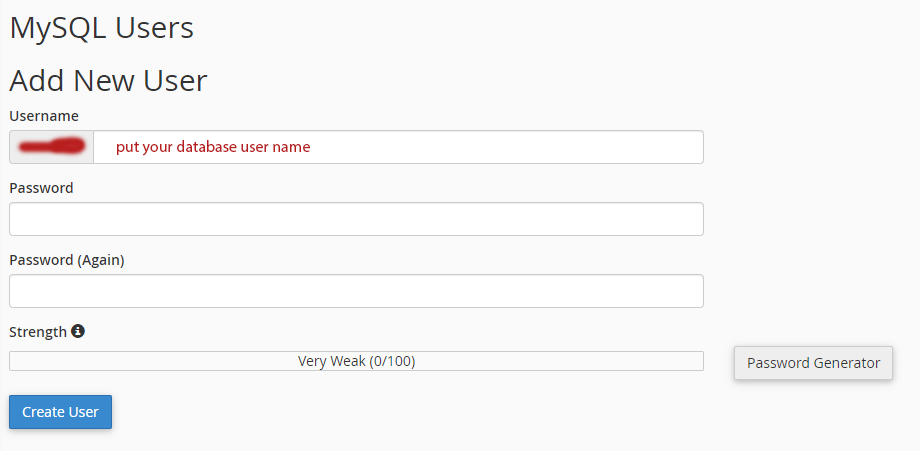The width and height of the screenshot is (920, 451).
Task: Click the Add New User heading
Action: point(108,80)
